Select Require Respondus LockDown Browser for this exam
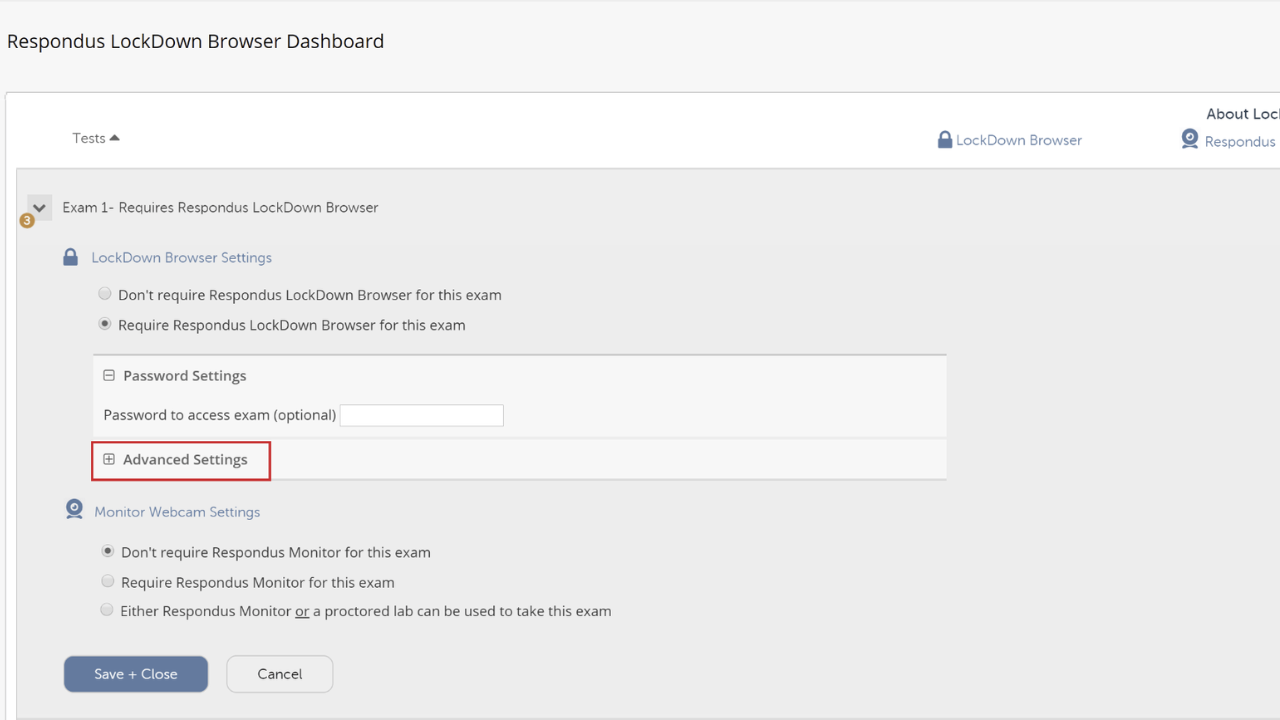1280x720 pixels. click(x=105, y=324)
